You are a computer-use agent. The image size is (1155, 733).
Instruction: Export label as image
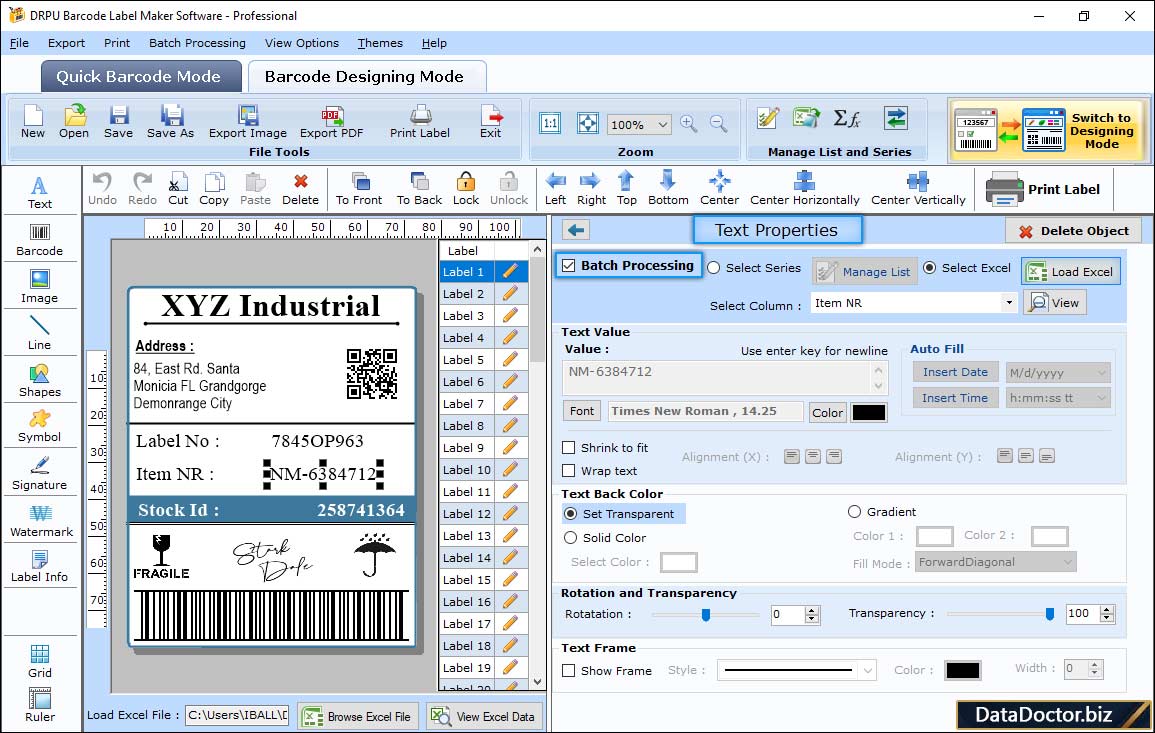(248, 122)
